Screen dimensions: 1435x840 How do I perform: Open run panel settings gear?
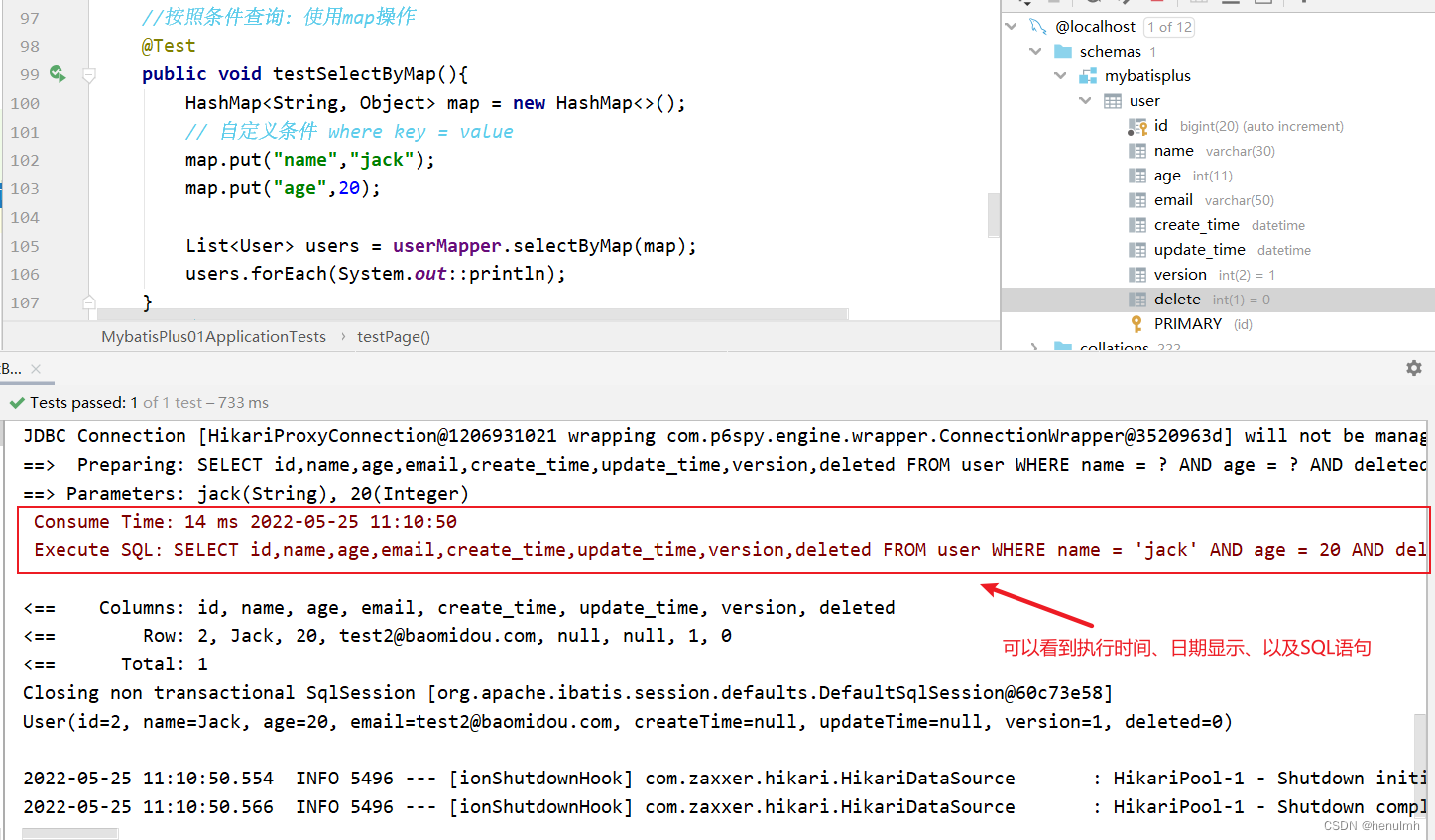tap(1414, 368)
